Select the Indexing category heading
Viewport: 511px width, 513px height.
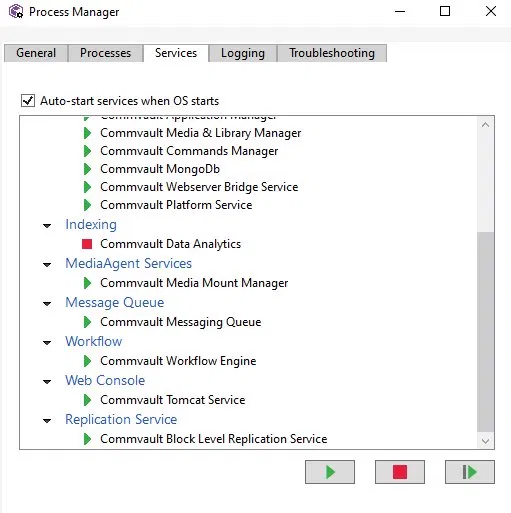click(91, 225)
